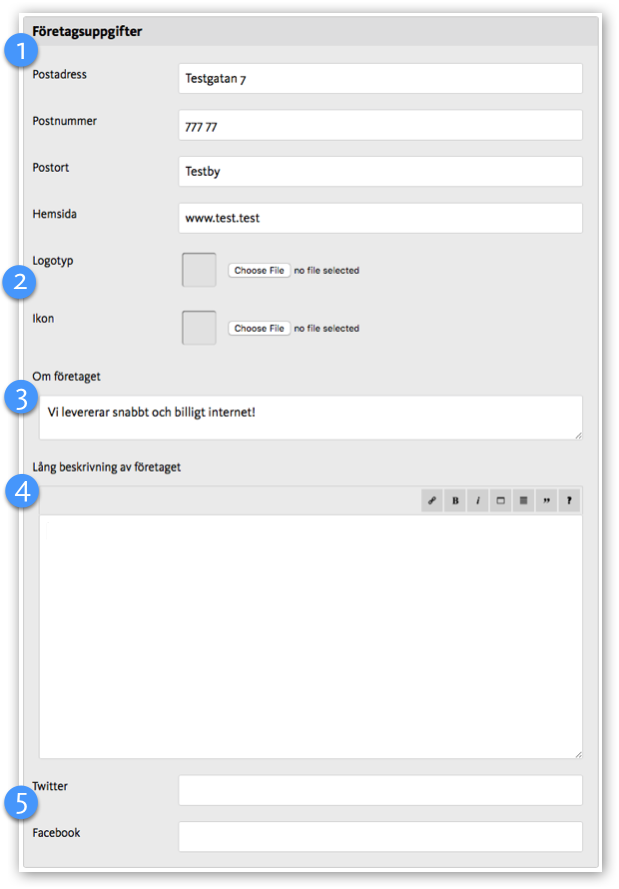Screen dimensions: 619x889
Task: Focus the Hemsida input field
Action: [380, 218]
